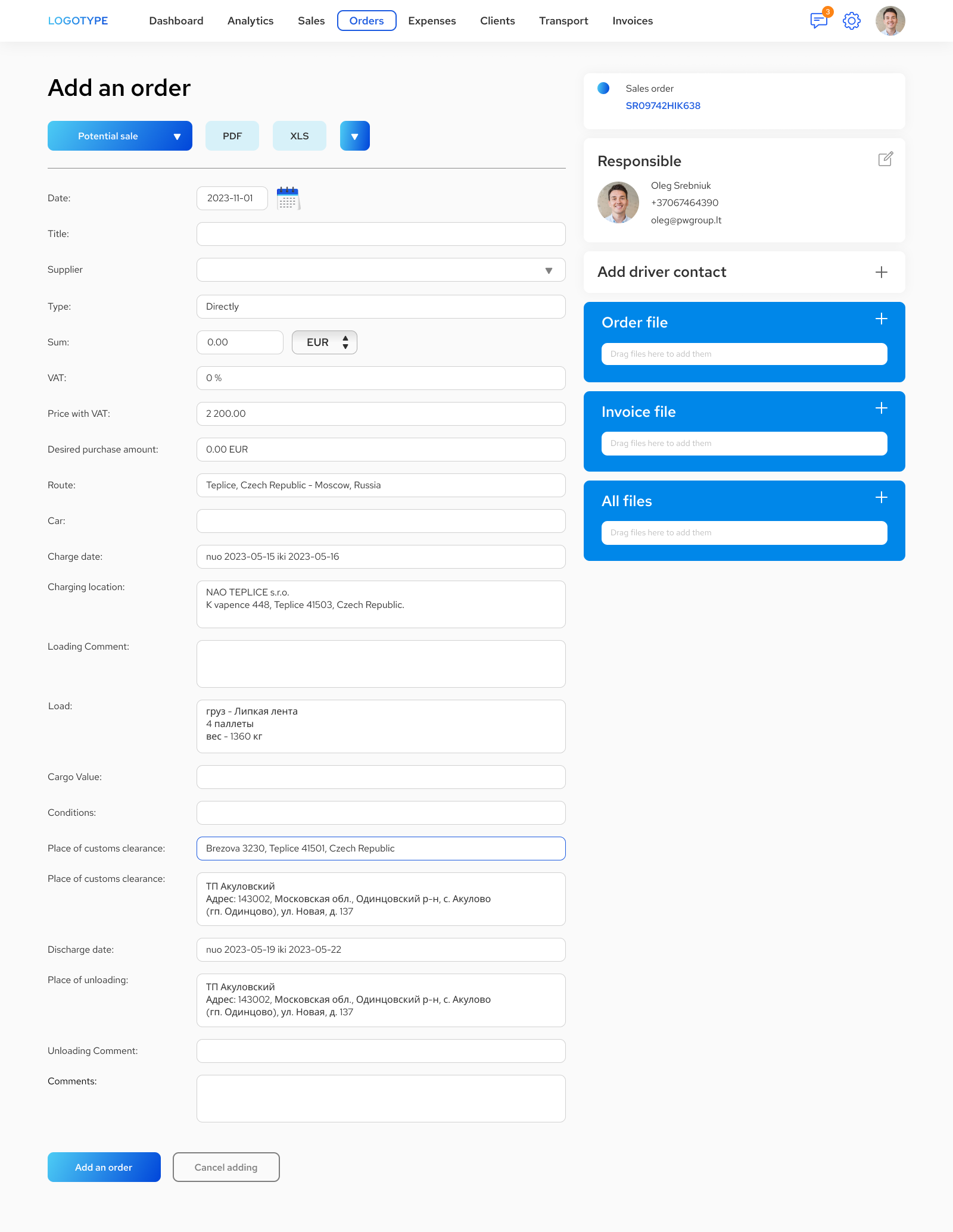Open sales order SR09742HIK638 link
This screenshot has height=1232, width=953.
[663, 106]
